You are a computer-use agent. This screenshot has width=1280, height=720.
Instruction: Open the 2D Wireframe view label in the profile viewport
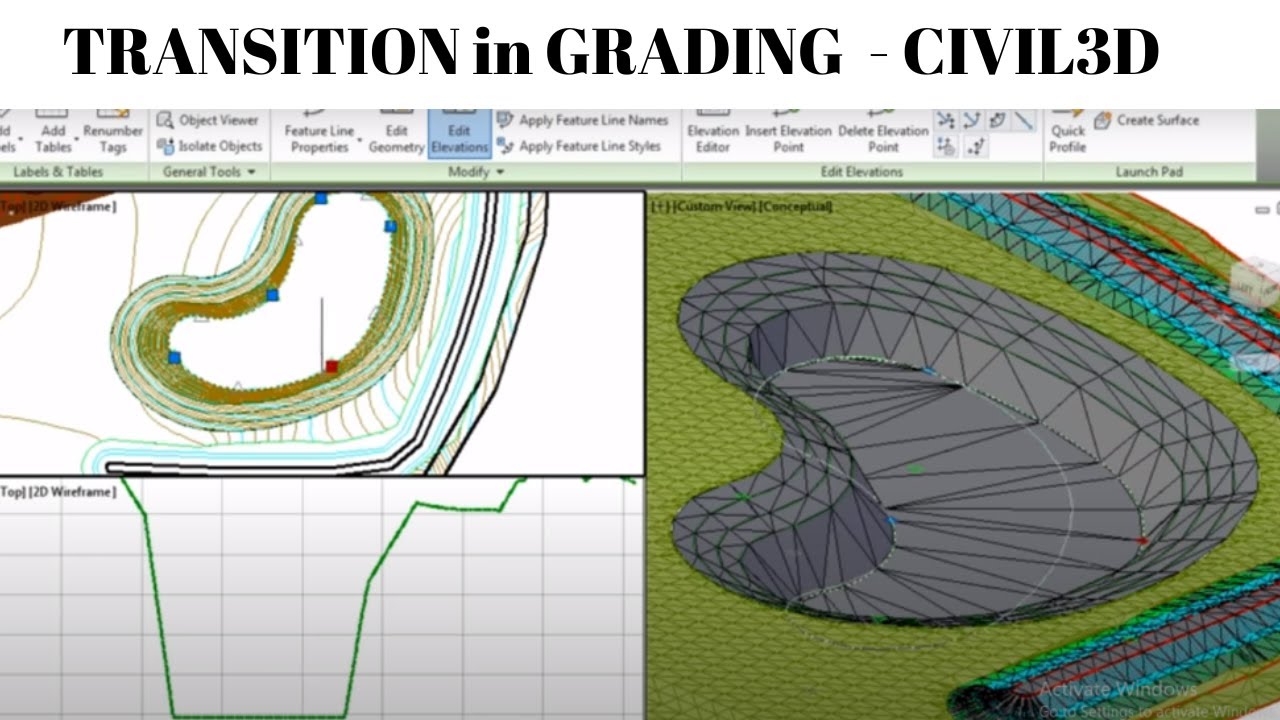[72, 492]
